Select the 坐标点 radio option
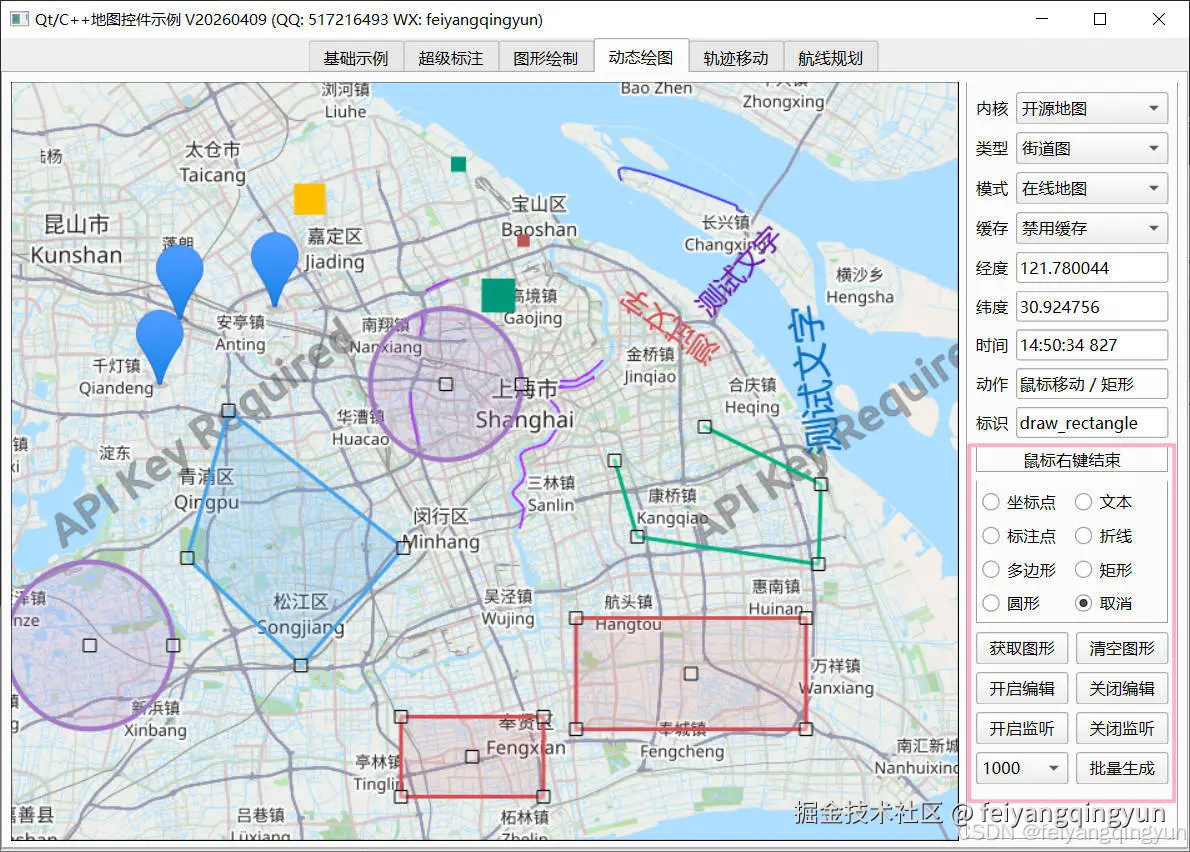This screenshot has height=852, width=1190. [1019, 502]
